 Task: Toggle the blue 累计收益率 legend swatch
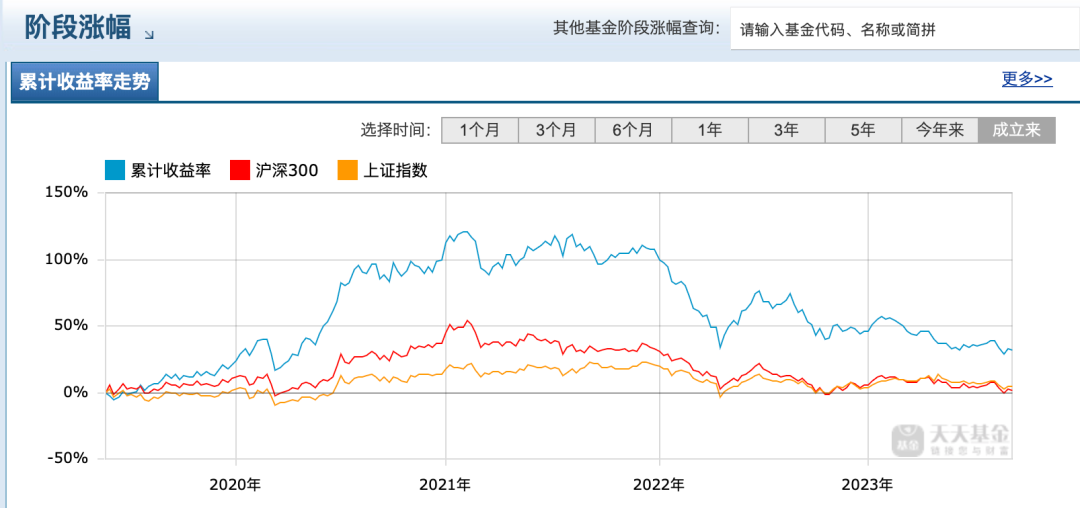pos(115,170)
